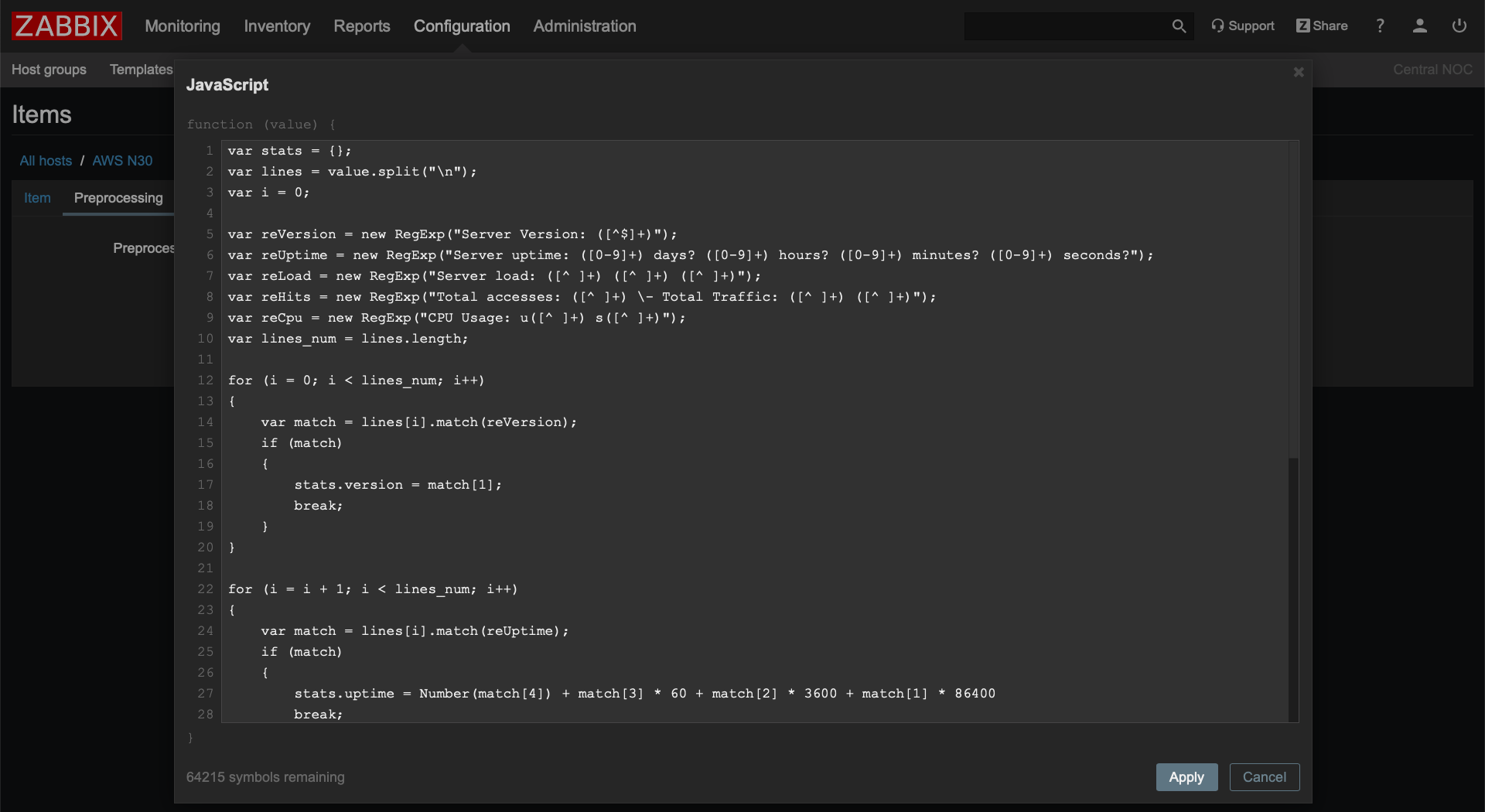Viewport: 1485px width, 812px height.
Task: Navigate to Host groups
Action: 49,70
